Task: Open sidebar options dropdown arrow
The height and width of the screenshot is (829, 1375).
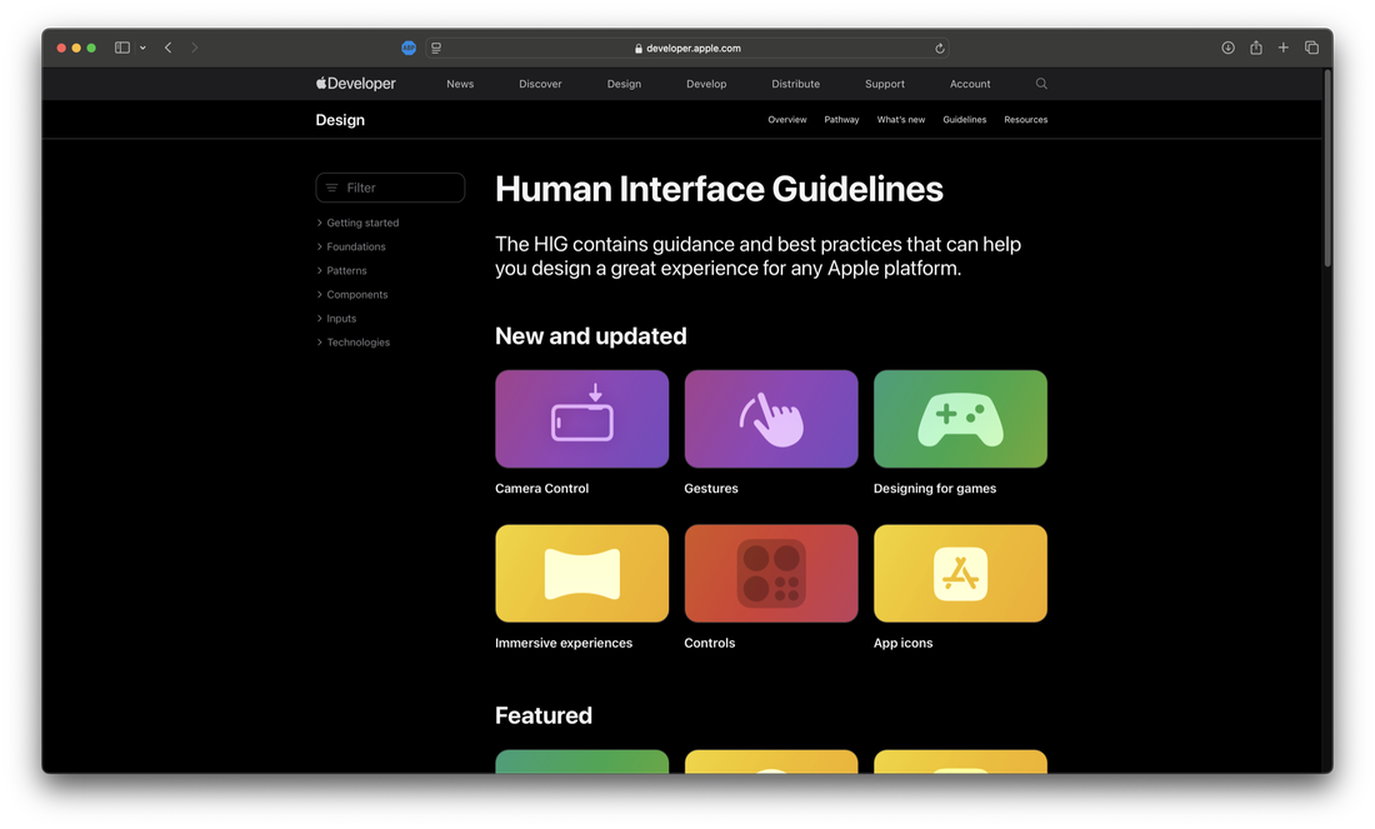Action: click(143, 48)
